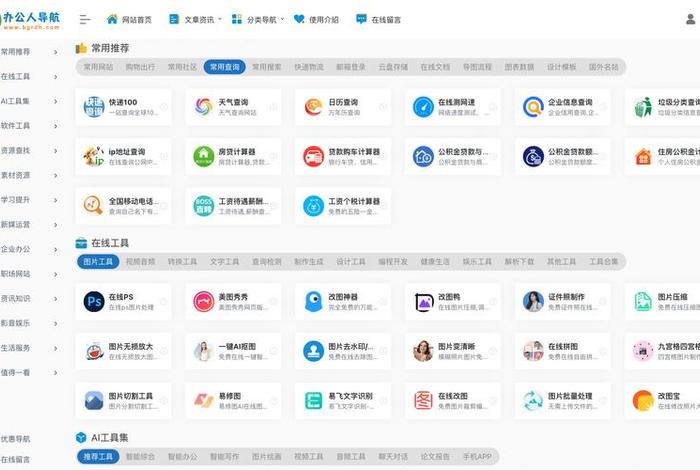Click the 工资个税计算器 icon
Image resolution: width=700 pixels, height=470 pixels.
[314, 206]
